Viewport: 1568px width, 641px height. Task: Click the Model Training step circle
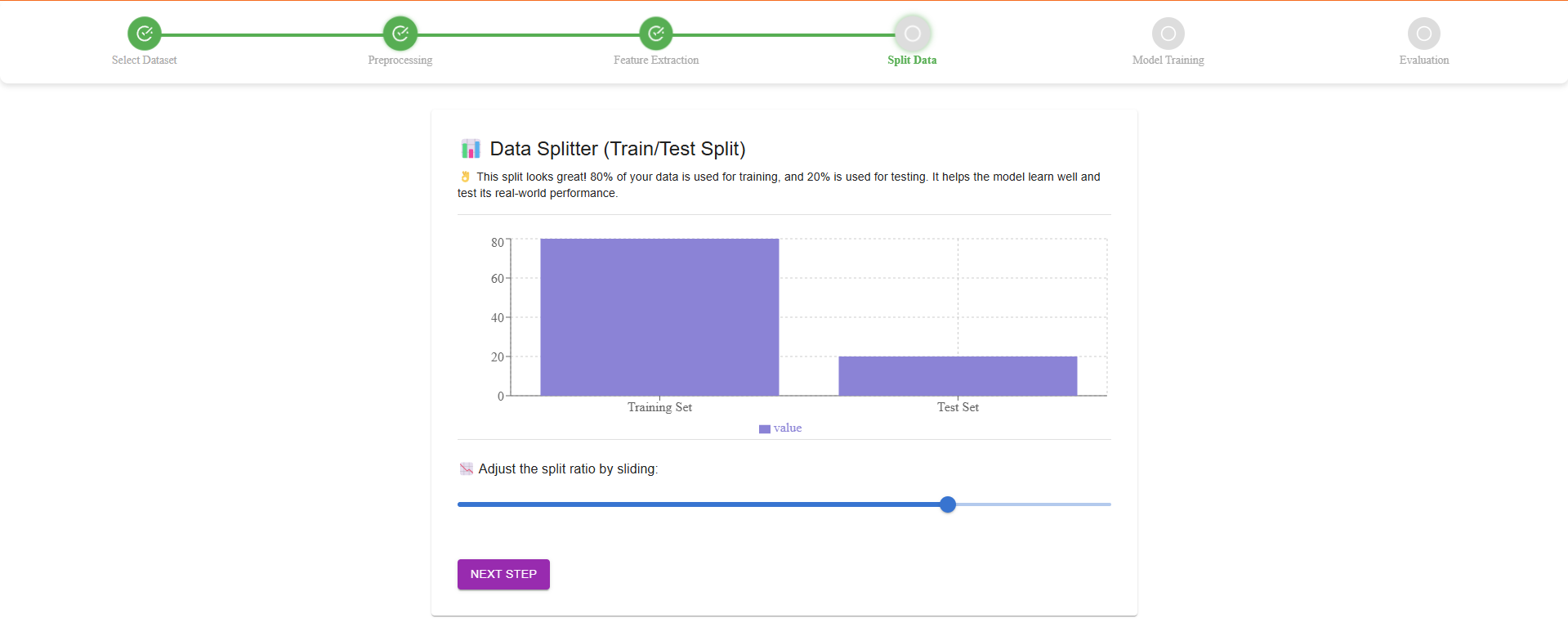click(x=1168, y=34)
